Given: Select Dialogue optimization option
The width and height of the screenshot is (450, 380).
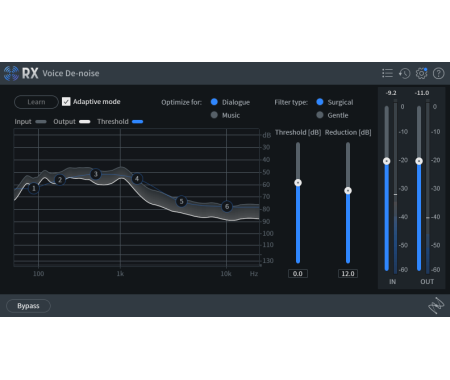Looking at the screenshot, I should [214, 102].
